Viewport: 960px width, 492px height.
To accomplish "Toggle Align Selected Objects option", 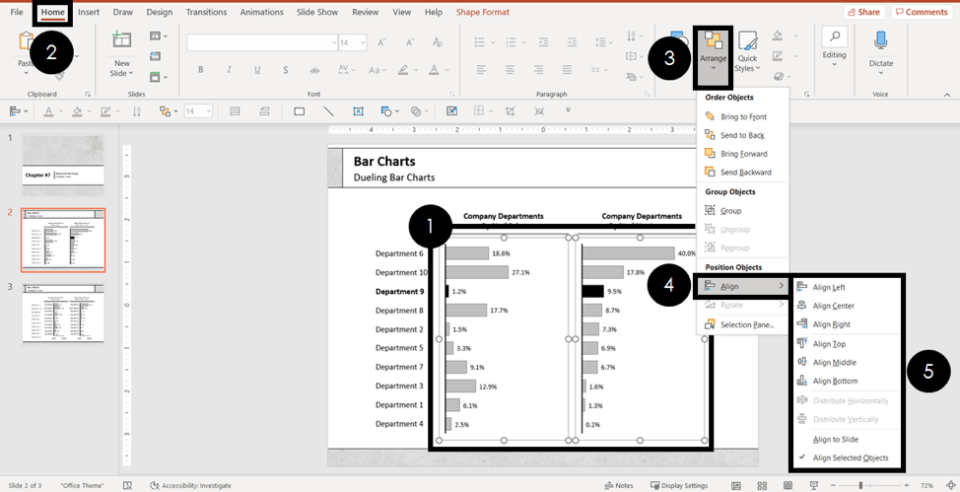I will [850, 458].
